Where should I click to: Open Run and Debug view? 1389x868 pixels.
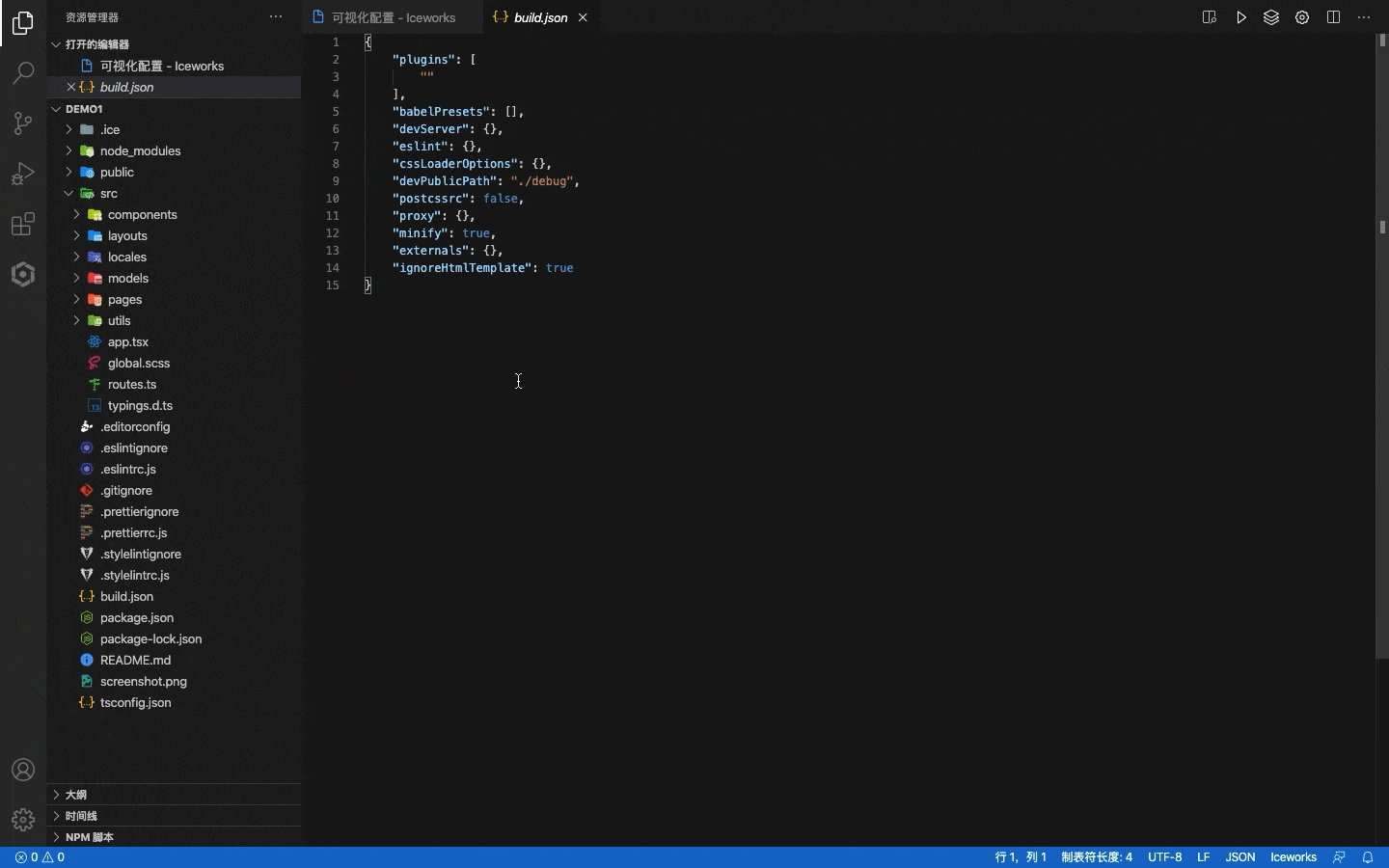[22, 174]
